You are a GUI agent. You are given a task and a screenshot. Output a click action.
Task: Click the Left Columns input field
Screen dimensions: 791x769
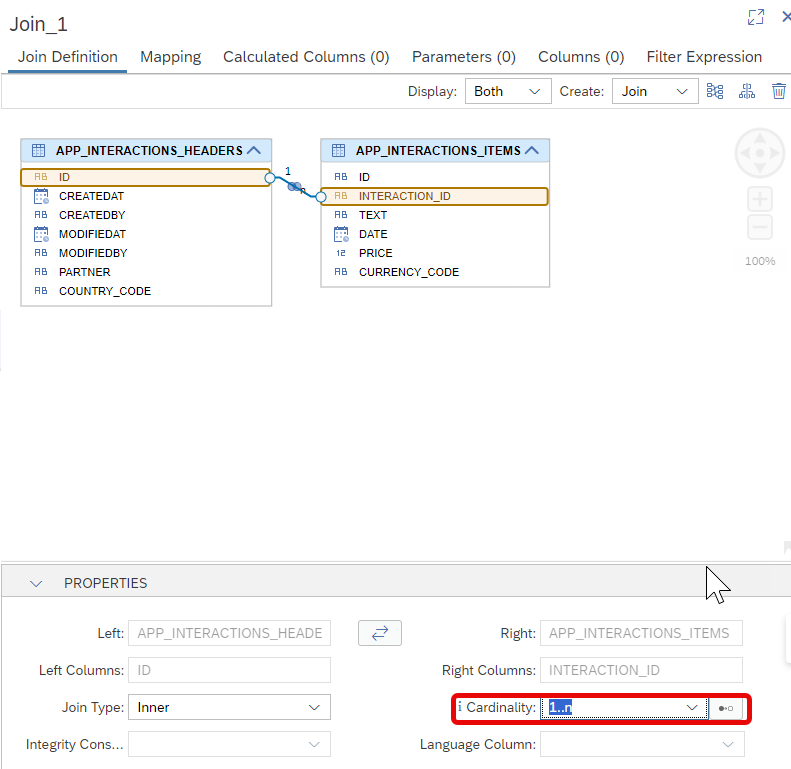click(230, 670)
